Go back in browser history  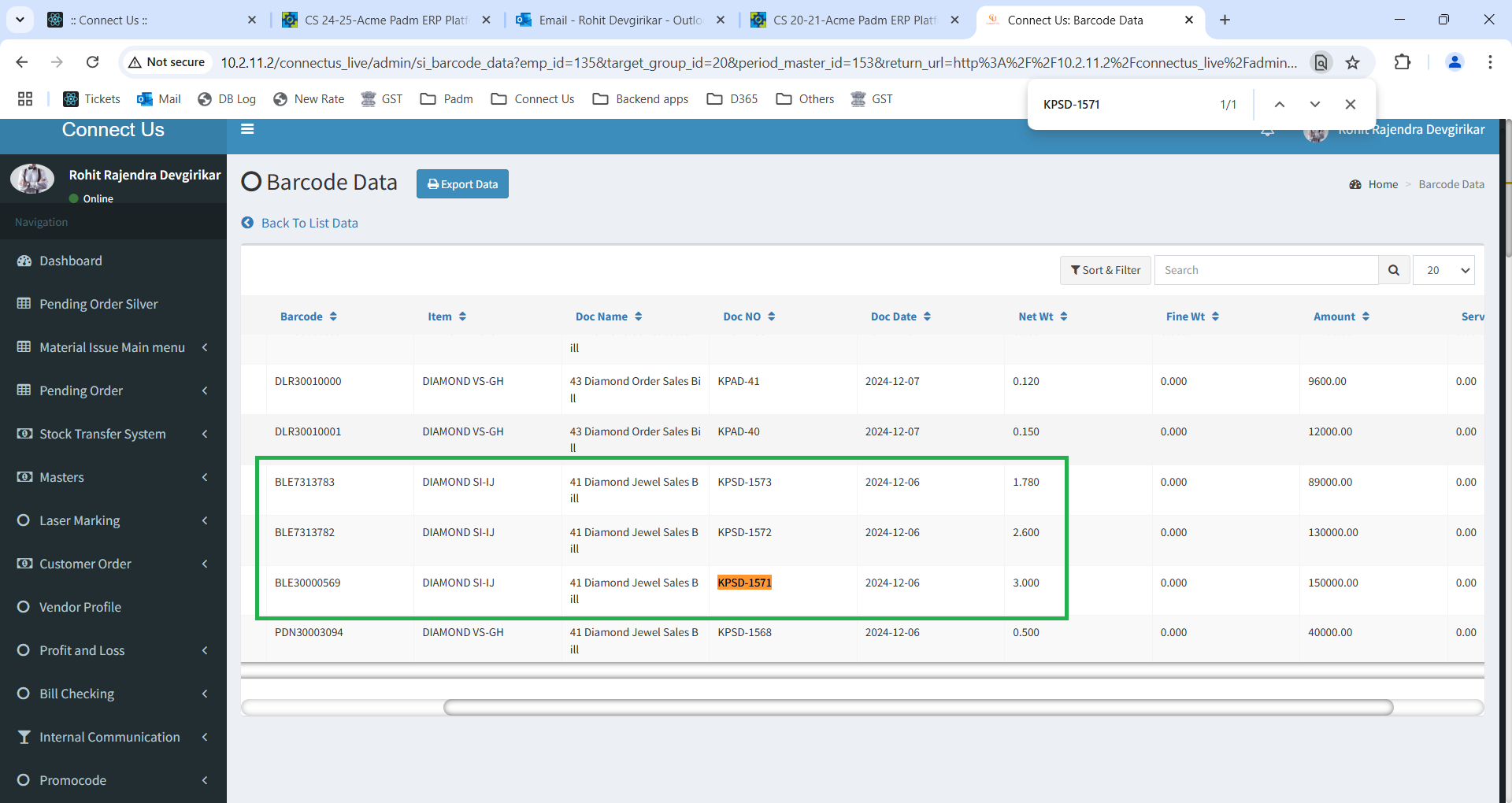pos(22,62)
